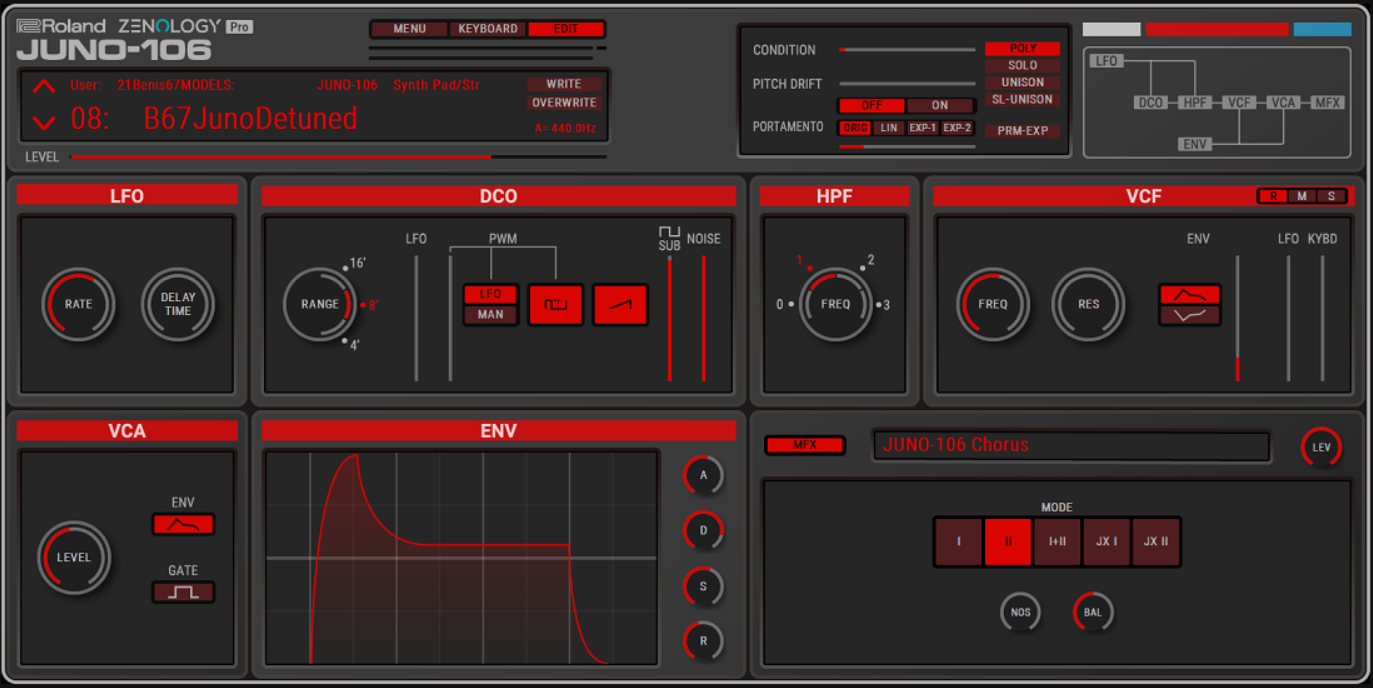Click the DCO block in signal flow diagram
1373x688 pixels.
1151,103
